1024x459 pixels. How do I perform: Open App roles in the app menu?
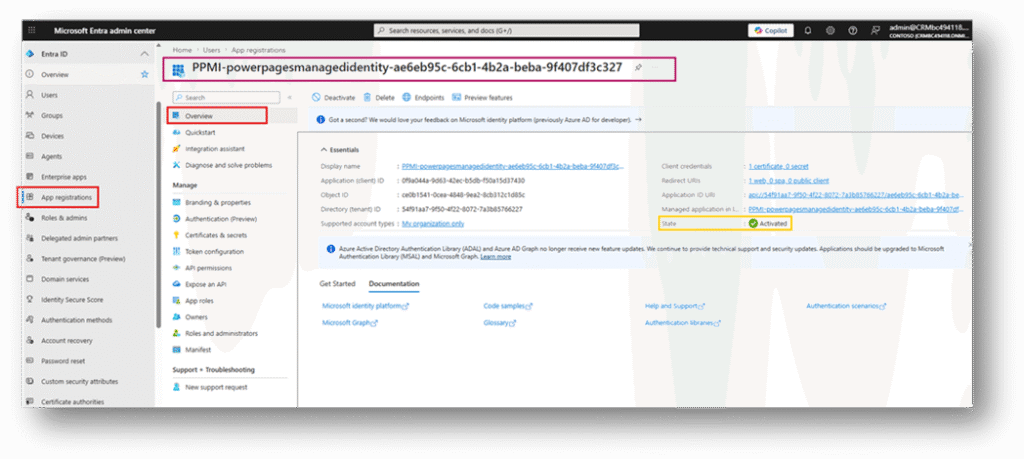click(199, 301)
